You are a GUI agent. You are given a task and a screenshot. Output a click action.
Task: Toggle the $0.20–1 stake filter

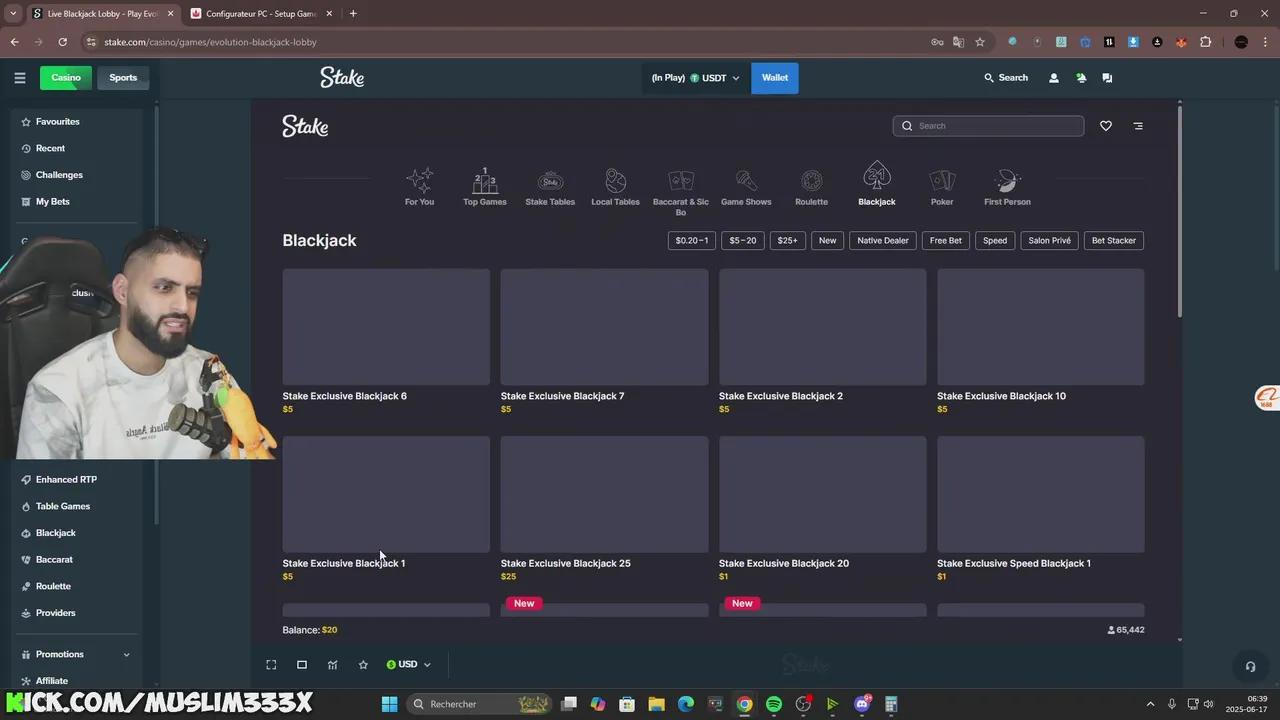click(691, 240)
